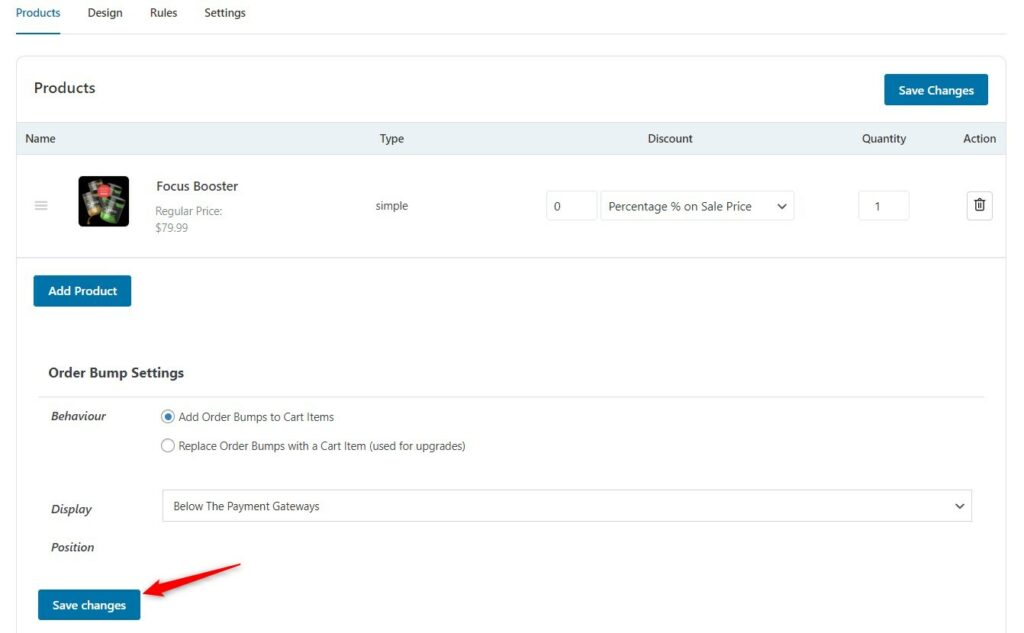This screenshot has height=633, width=1024.
Task: Open the Design tab
Action: (x=105, y=13)
